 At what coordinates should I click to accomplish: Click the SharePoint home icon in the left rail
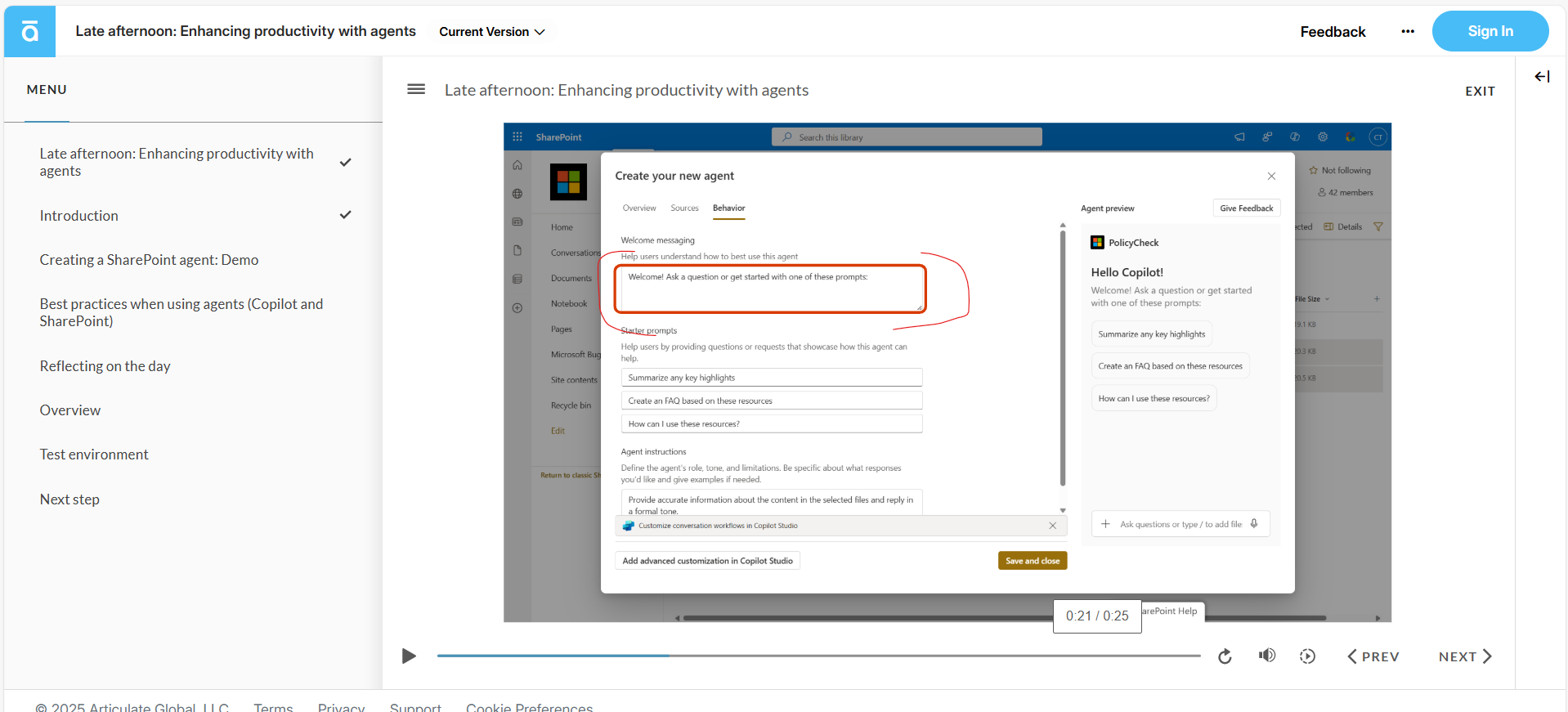tap(517, 165)
